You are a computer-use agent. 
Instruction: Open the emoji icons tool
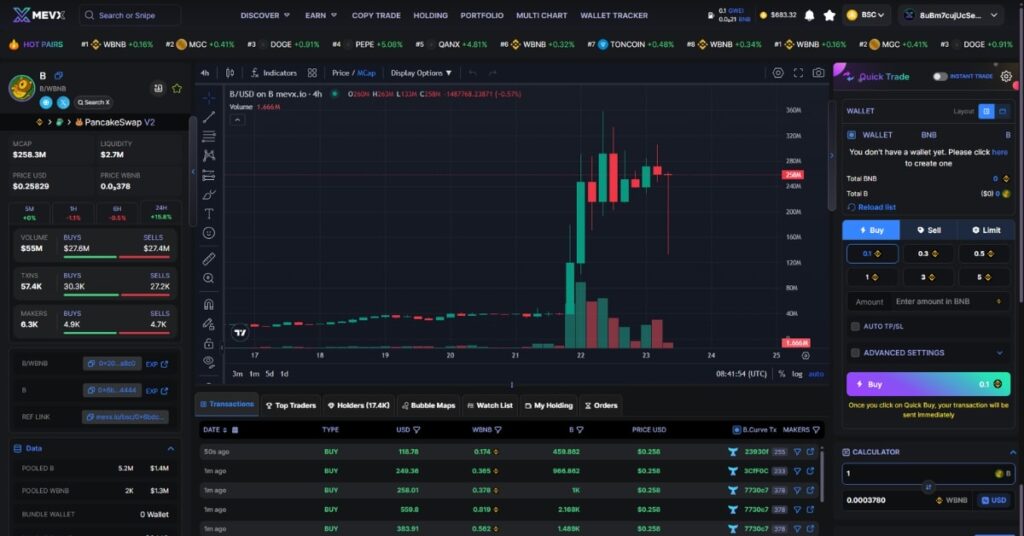[209, 233]
